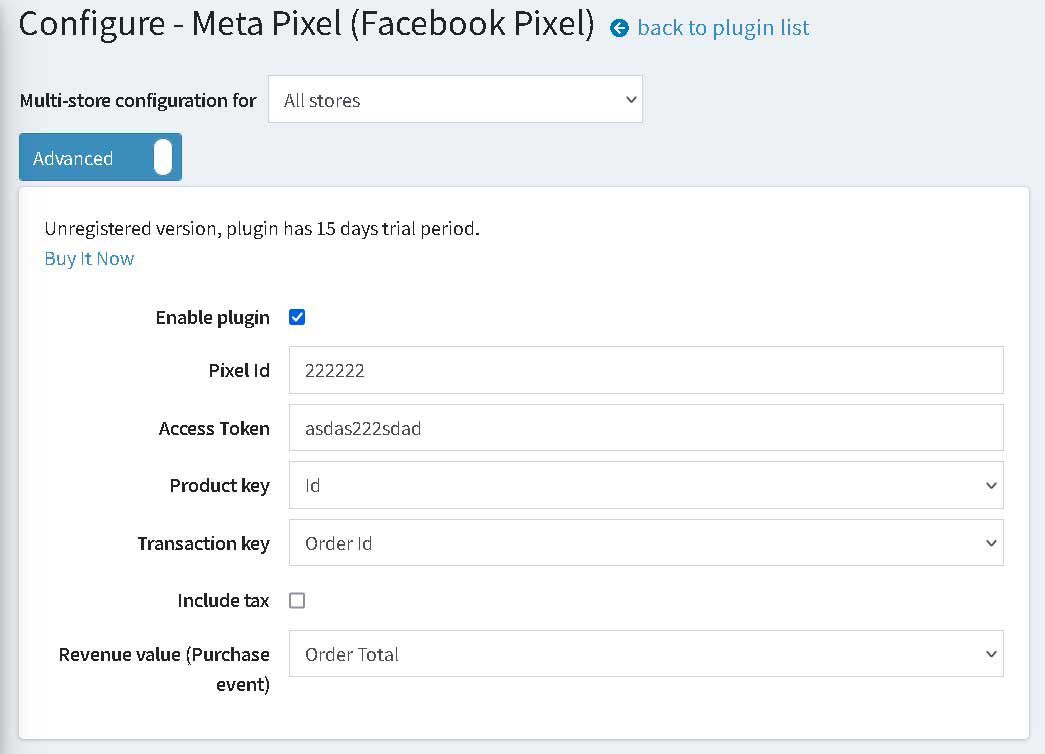Click the Product key dropdown chevron arrow

991,485
